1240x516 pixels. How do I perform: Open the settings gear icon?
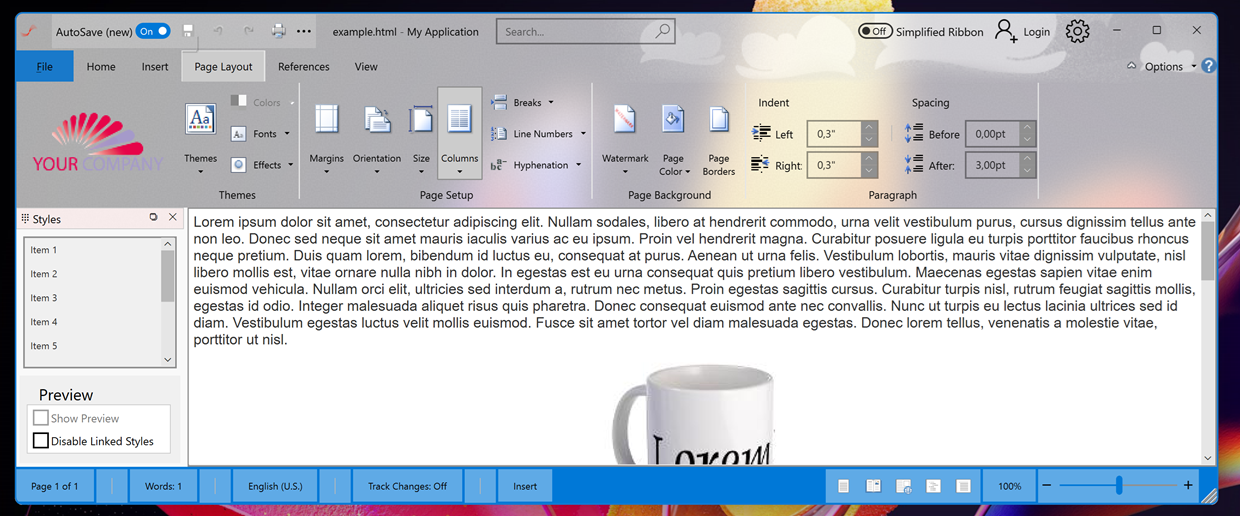[1077, 31]
